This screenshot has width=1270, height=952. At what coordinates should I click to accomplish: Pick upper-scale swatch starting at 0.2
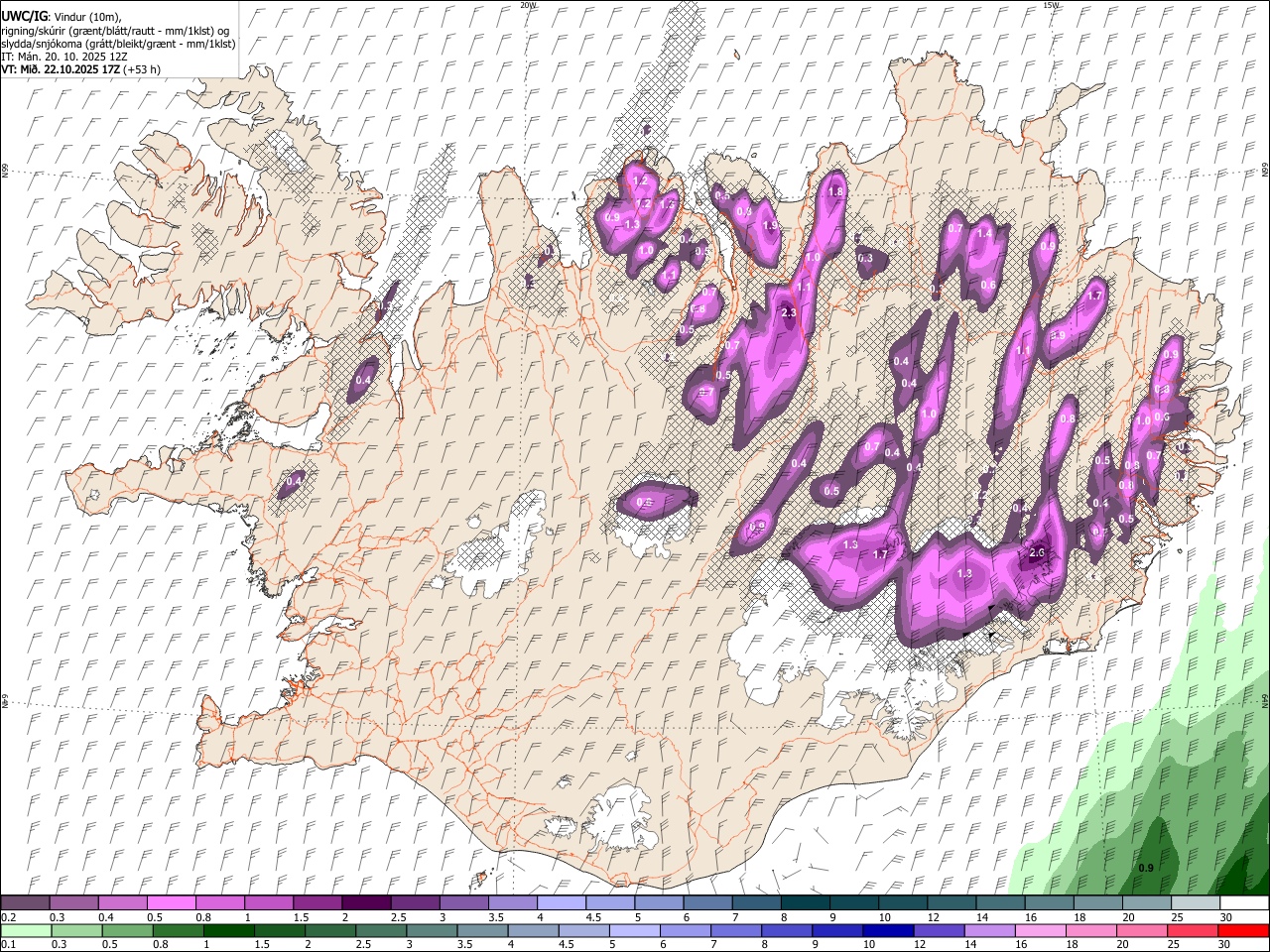pos(25,902)
